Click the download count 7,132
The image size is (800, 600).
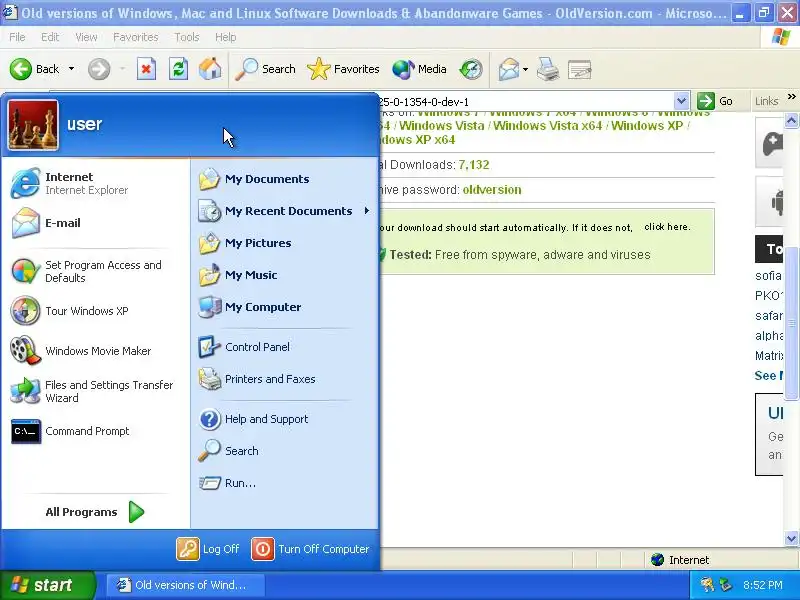(x=473, y=165)
